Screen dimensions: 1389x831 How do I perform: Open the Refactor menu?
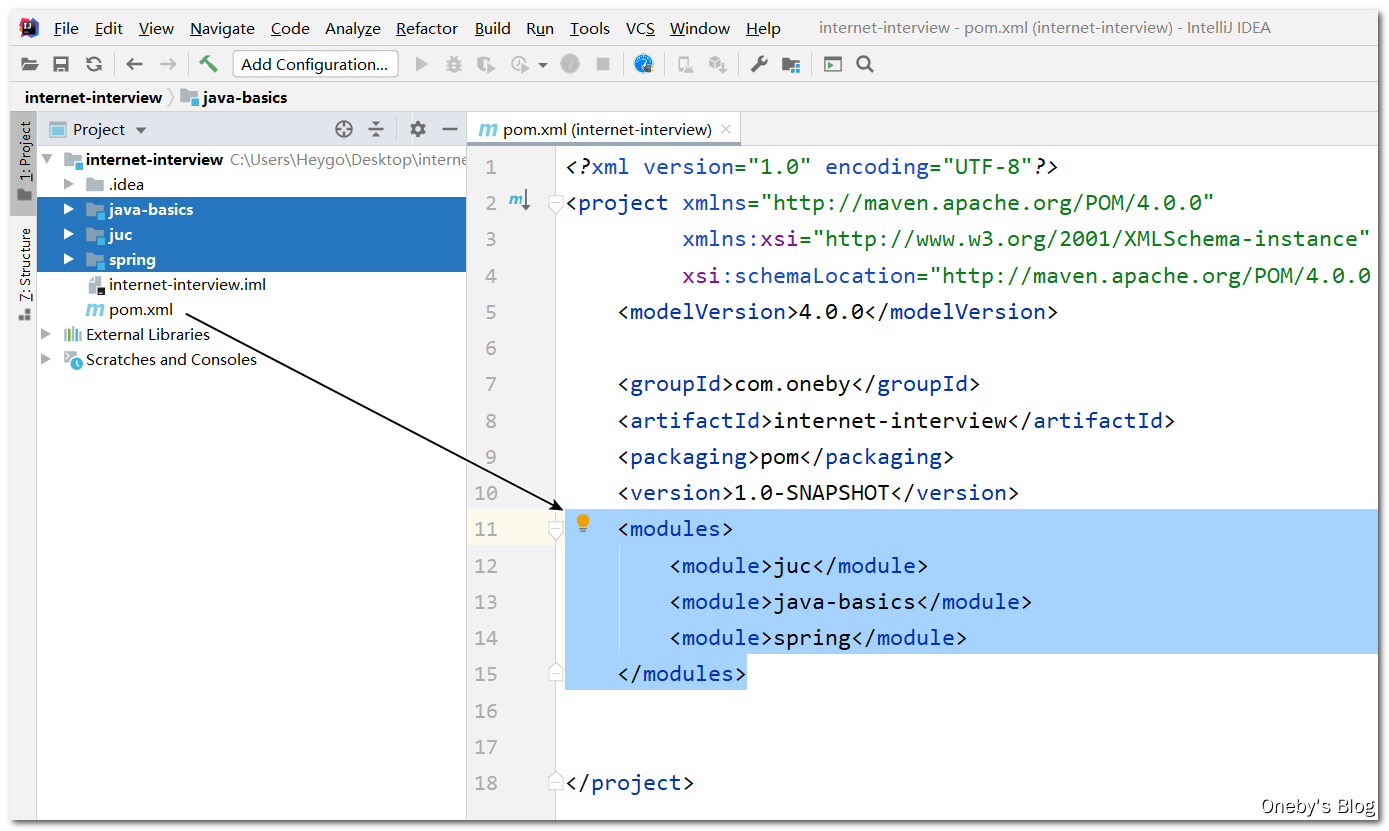click(x=427, y=28)
